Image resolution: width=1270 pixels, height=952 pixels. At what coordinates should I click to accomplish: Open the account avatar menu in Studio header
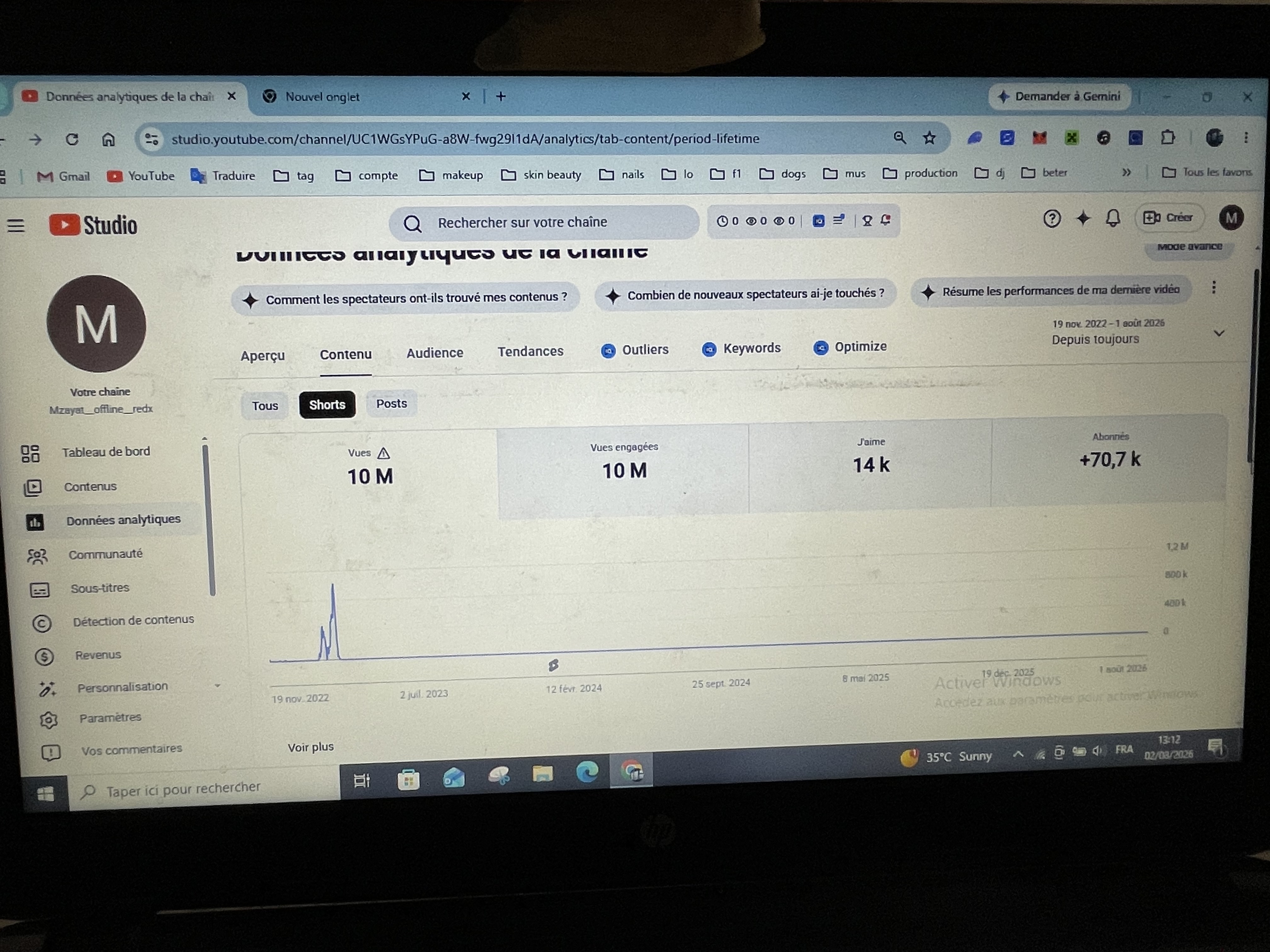[1231, 218]
